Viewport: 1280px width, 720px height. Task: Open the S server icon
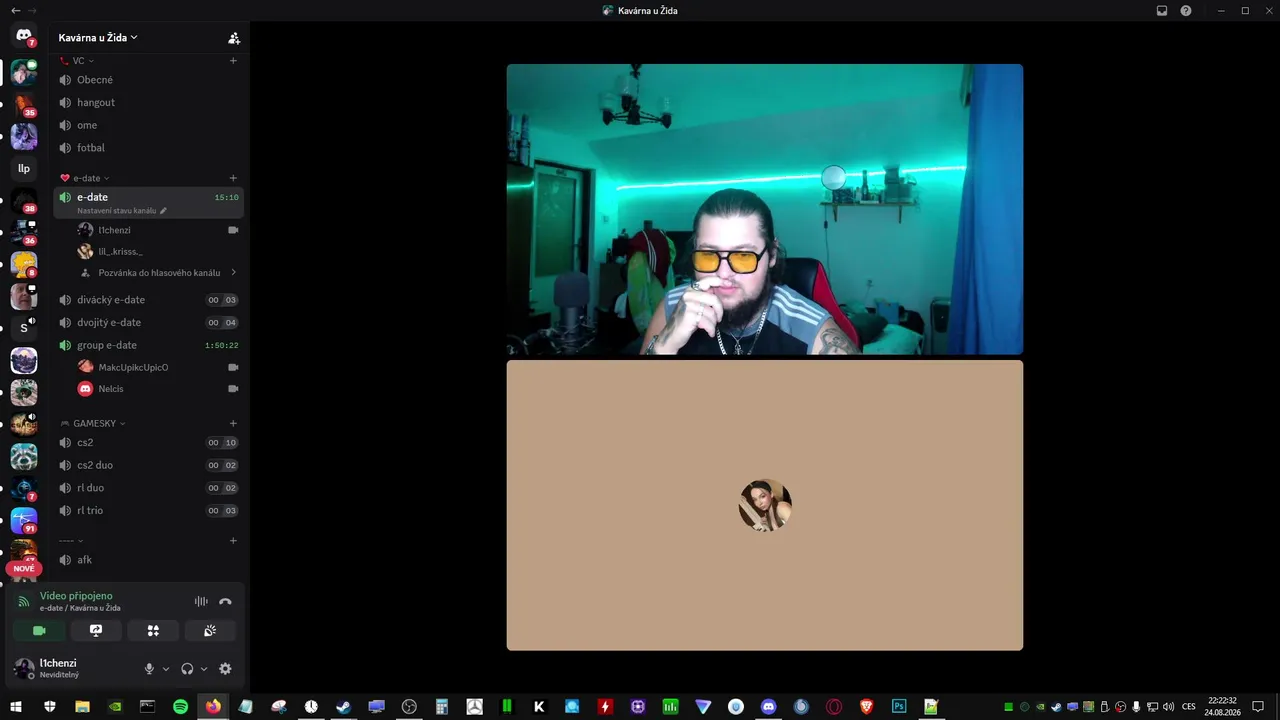pyautogui.click(x=24, y=328)
